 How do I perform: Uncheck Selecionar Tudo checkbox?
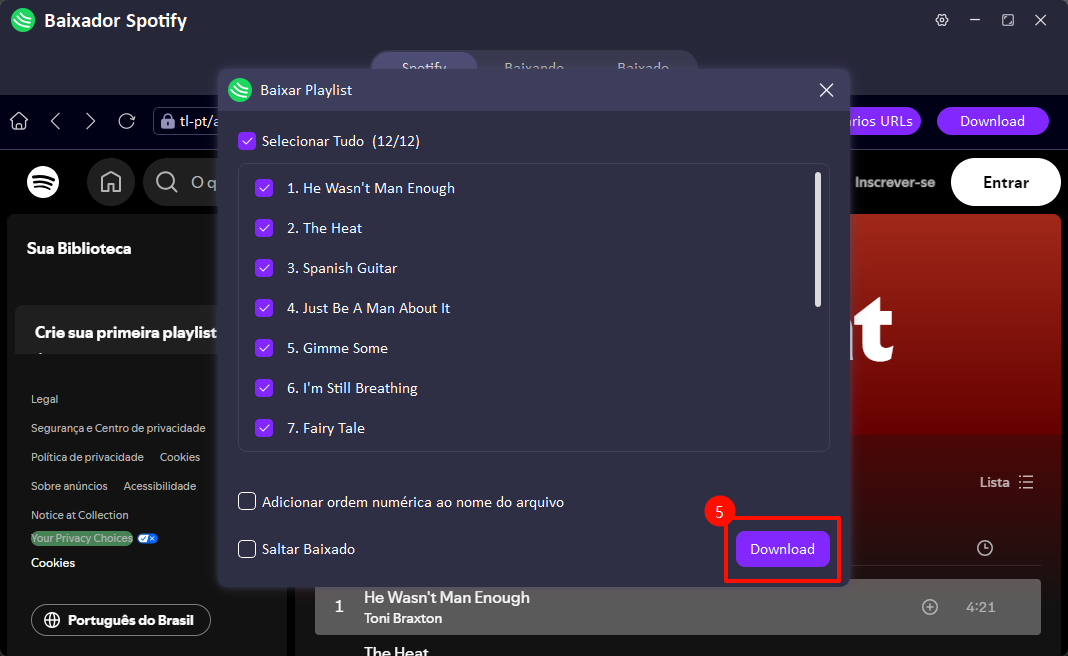pos(247,141)
